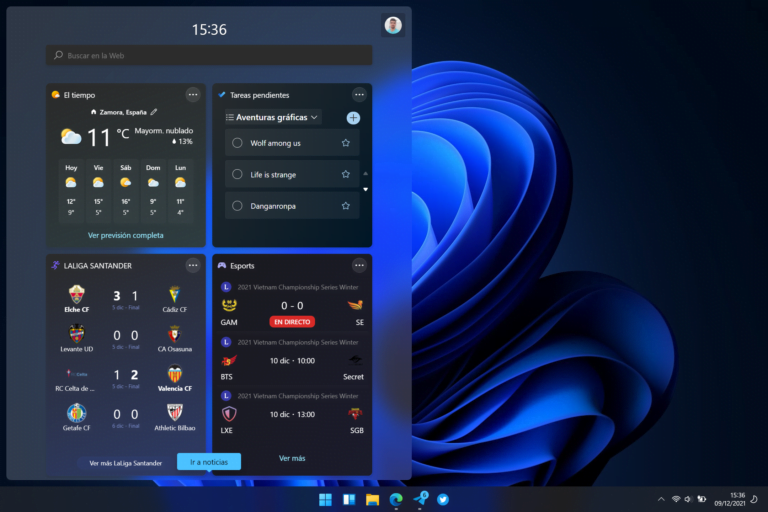The height and width of the screenshot is (512, 768).
Task: Open LaLiga Santander widget options menu
Action: pos(193,266)
